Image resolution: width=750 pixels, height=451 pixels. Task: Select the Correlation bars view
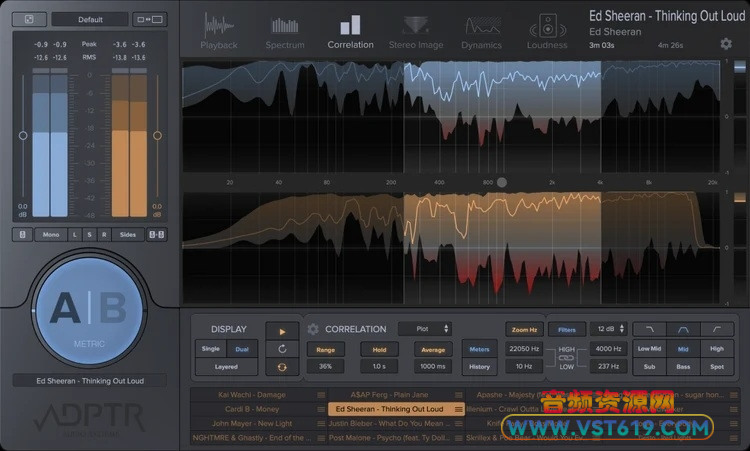tap(350, 32)
